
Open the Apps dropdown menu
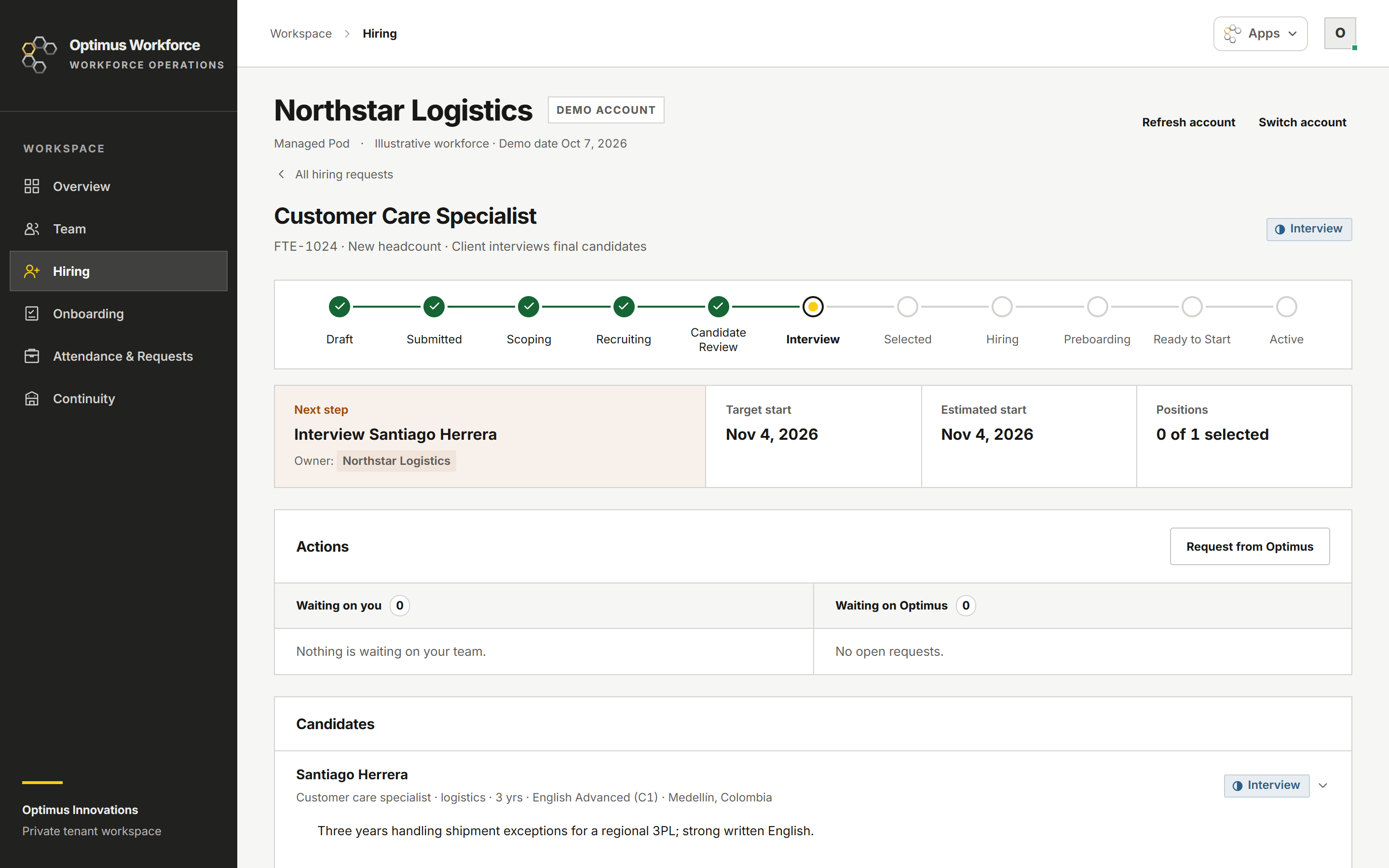(x=1260, y=33)
